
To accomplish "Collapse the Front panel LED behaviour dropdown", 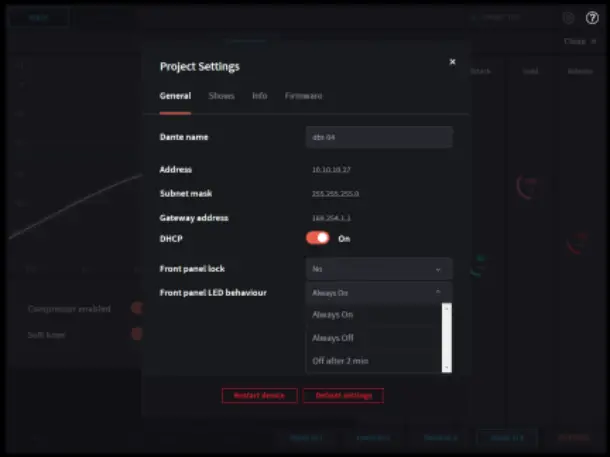I will 379,292.
